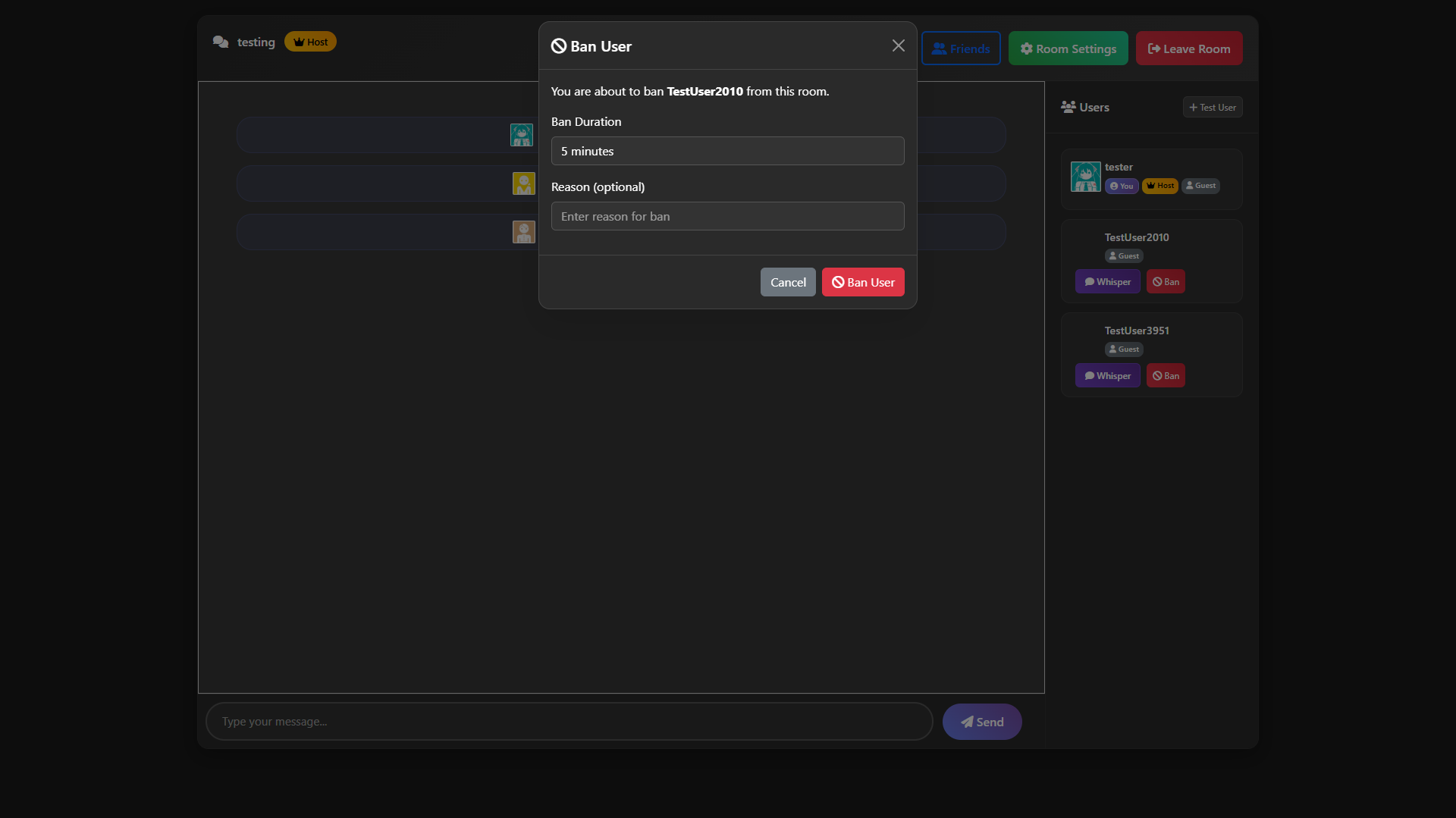
Task: Whisper to TestUser2010
Action: [1107, 282]
